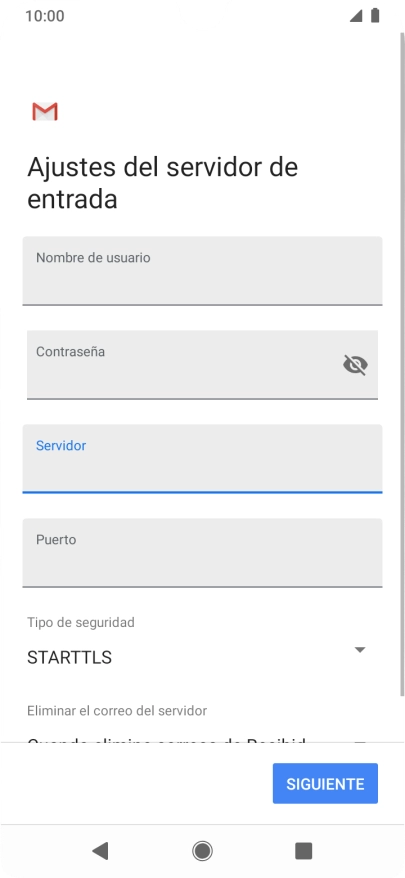Viewport: 405px width, 878px height.
Task: Toggle password visibility eye icon
Action: 355,365
